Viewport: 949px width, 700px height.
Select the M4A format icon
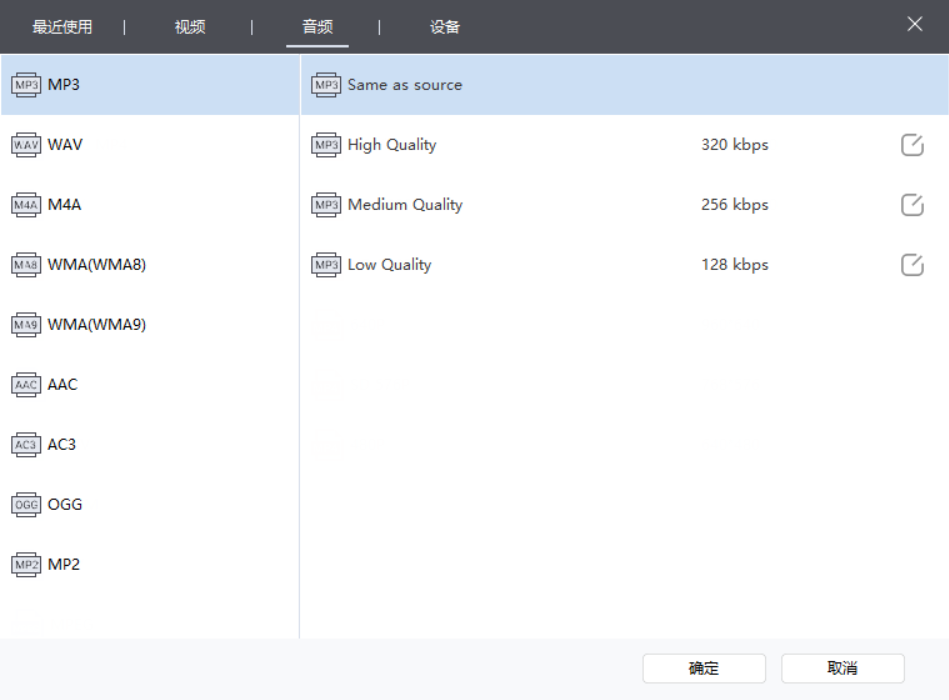(26, 205)
